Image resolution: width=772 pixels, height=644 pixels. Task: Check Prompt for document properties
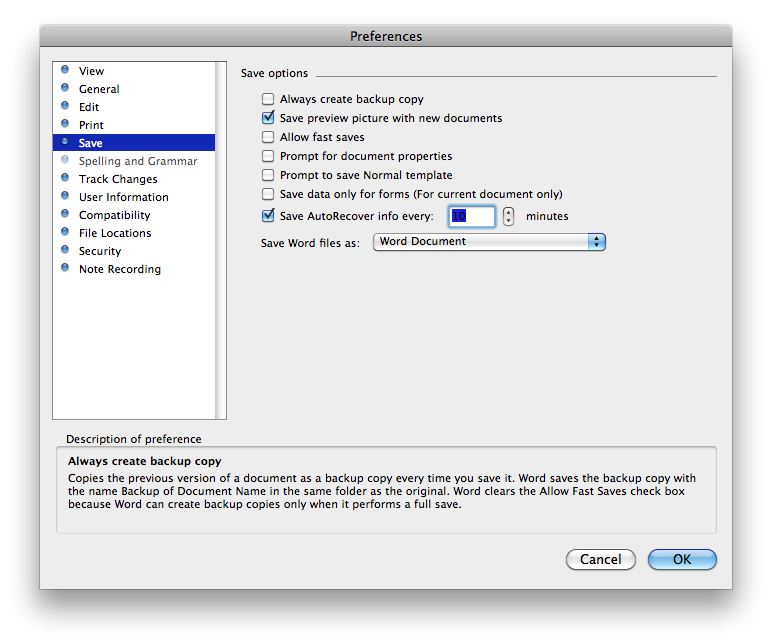[268, 156]
